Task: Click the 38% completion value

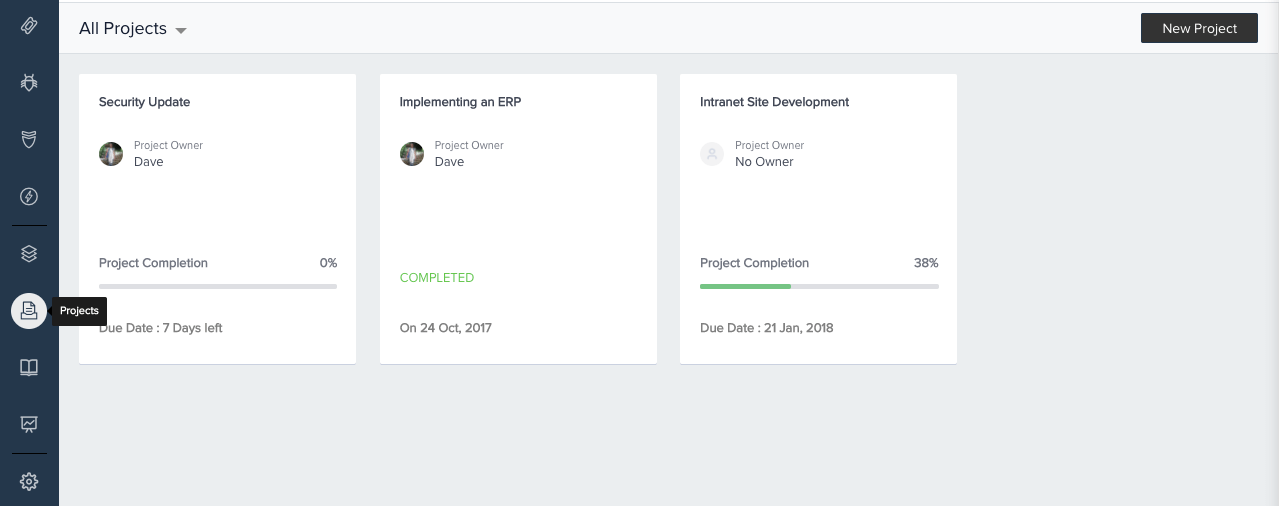Action: [926, 263]
